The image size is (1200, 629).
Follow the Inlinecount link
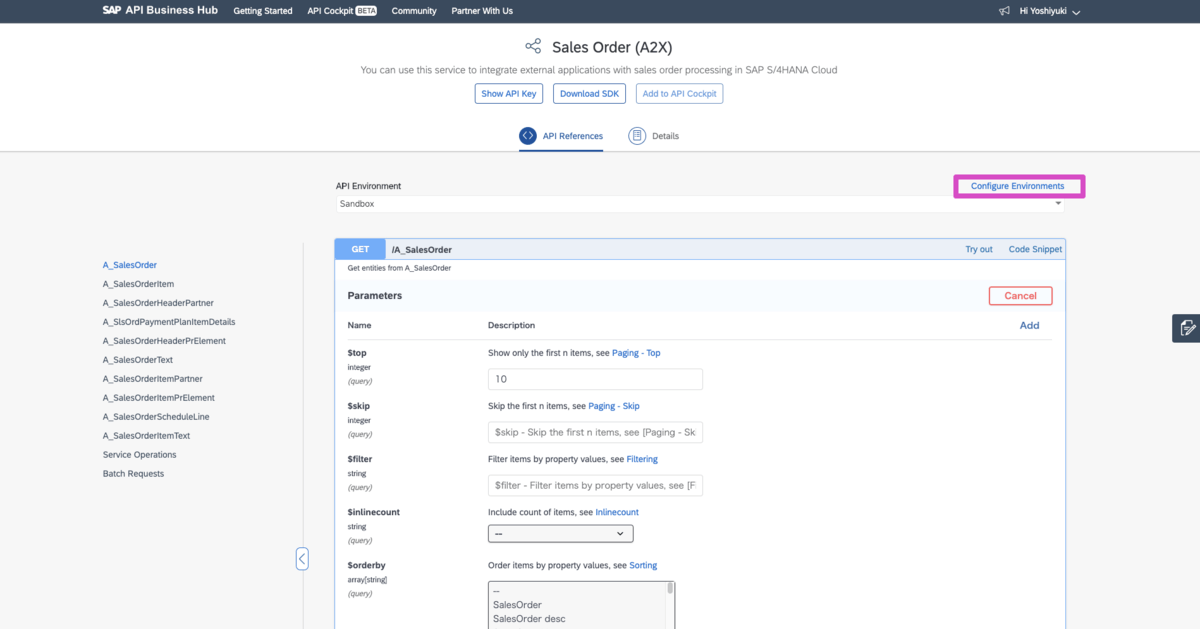pos(617,512)
